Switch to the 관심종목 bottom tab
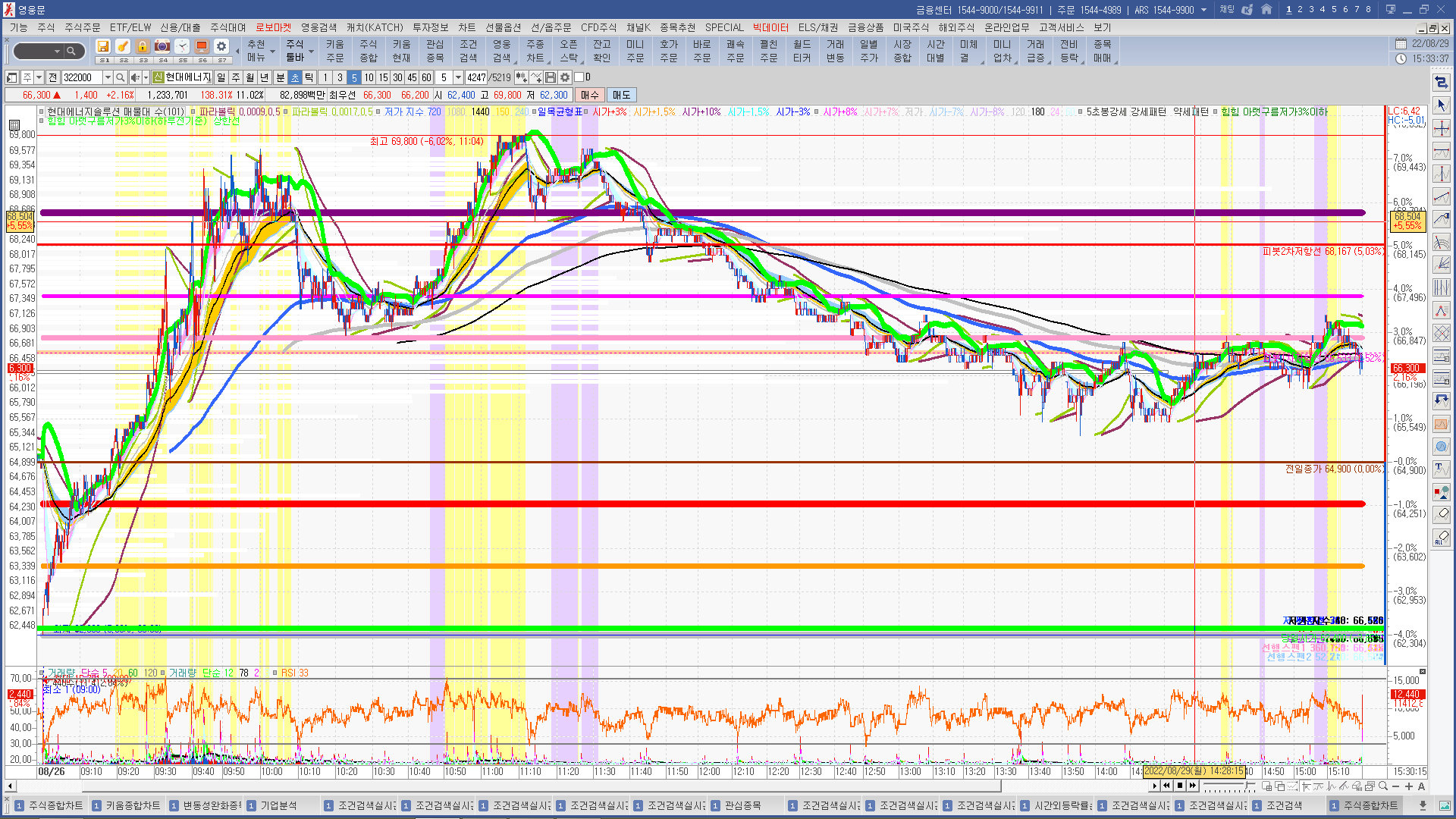The height and width of the screenshot is (819, 1456). 736,805
